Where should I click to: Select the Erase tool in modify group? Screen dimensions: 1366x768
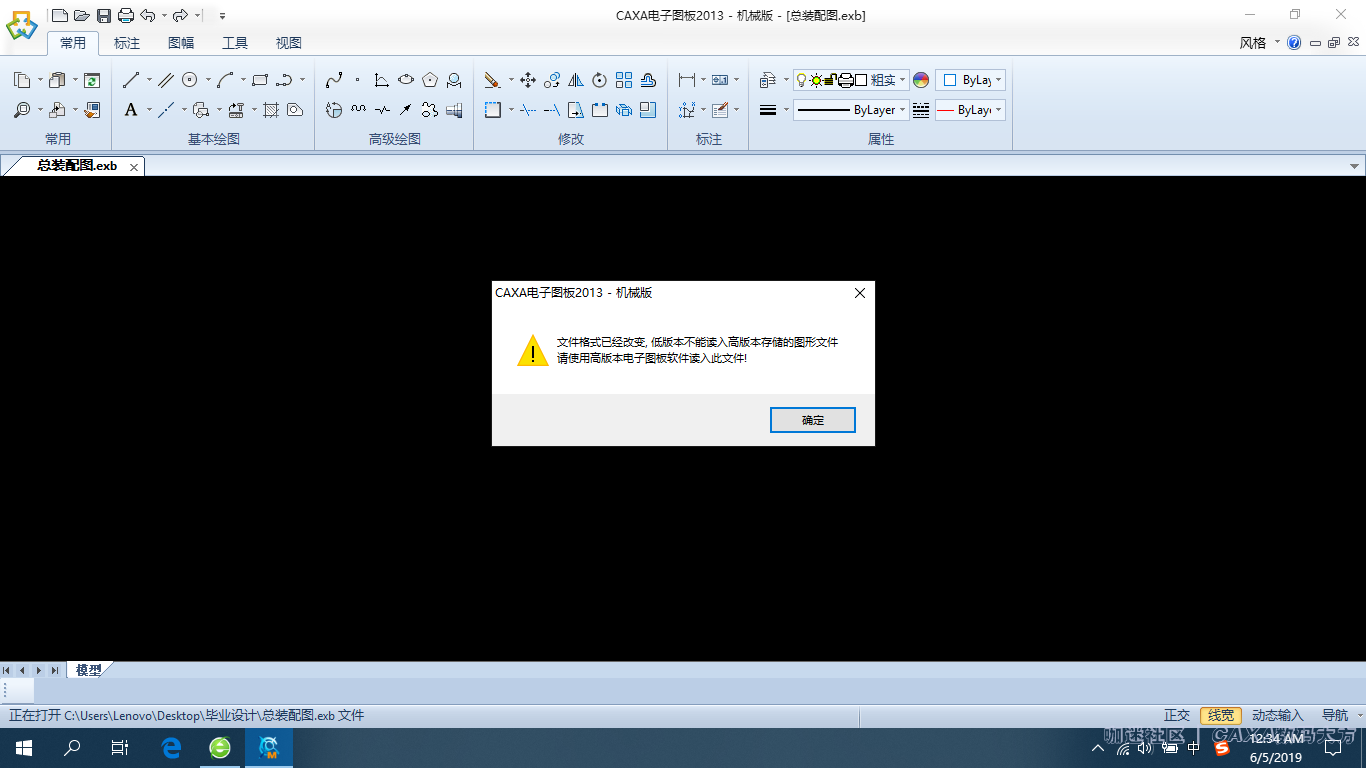pos(492,80)
